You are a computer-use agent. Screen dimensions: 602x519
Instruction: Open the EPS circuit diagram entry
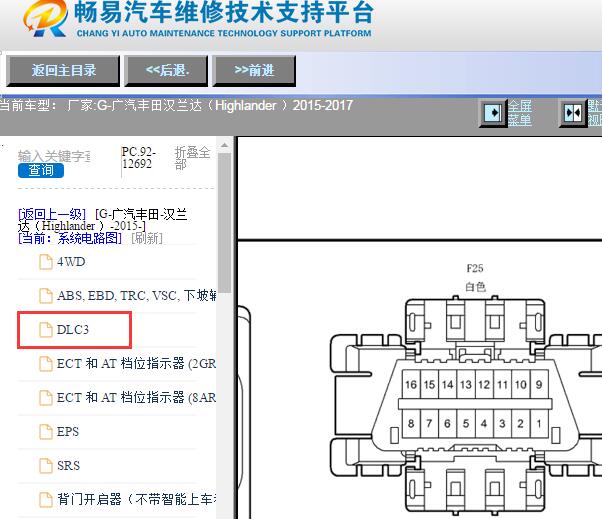[68, 432]
